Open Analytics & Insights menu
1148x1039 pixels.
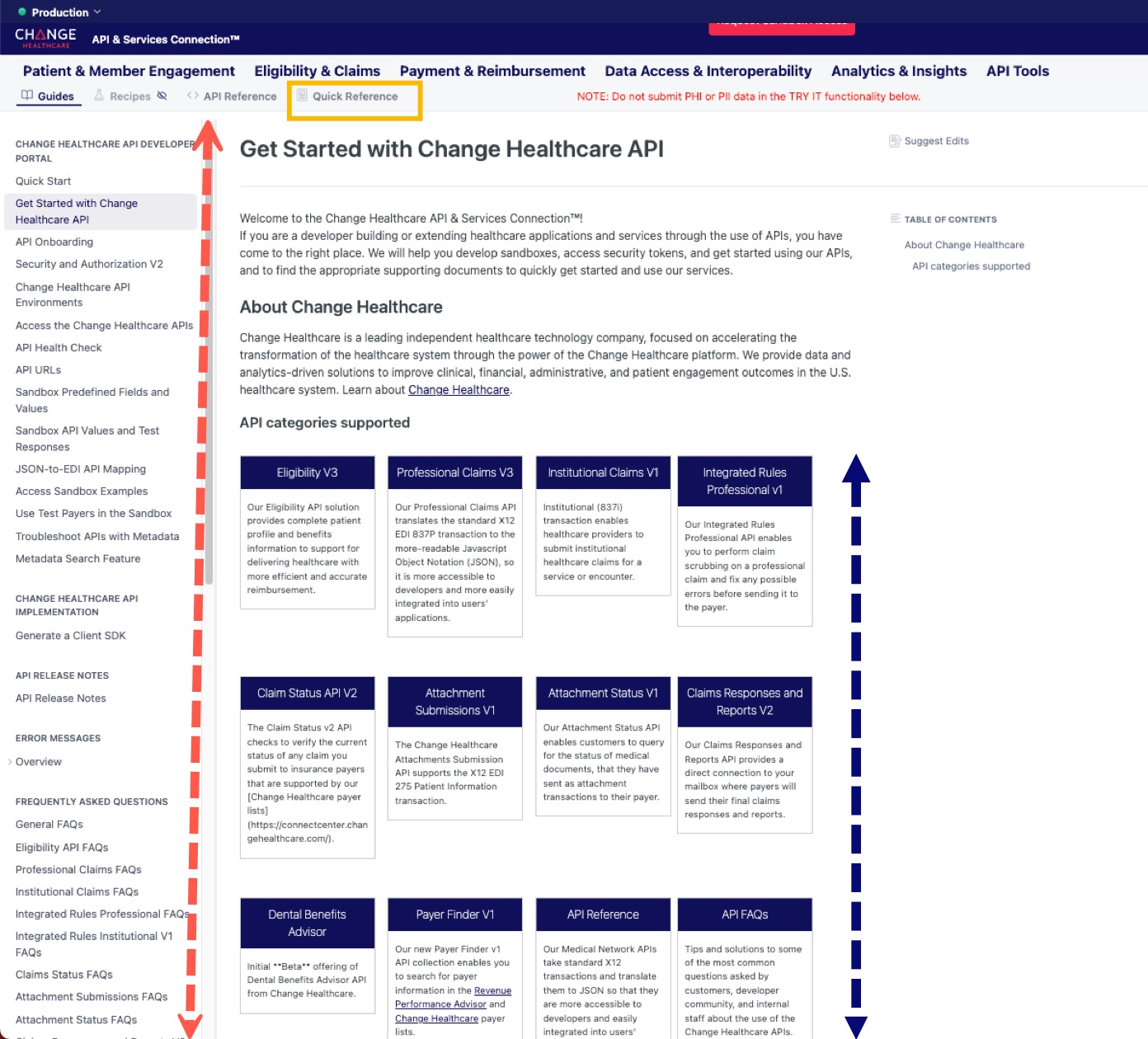click(899, 71)
